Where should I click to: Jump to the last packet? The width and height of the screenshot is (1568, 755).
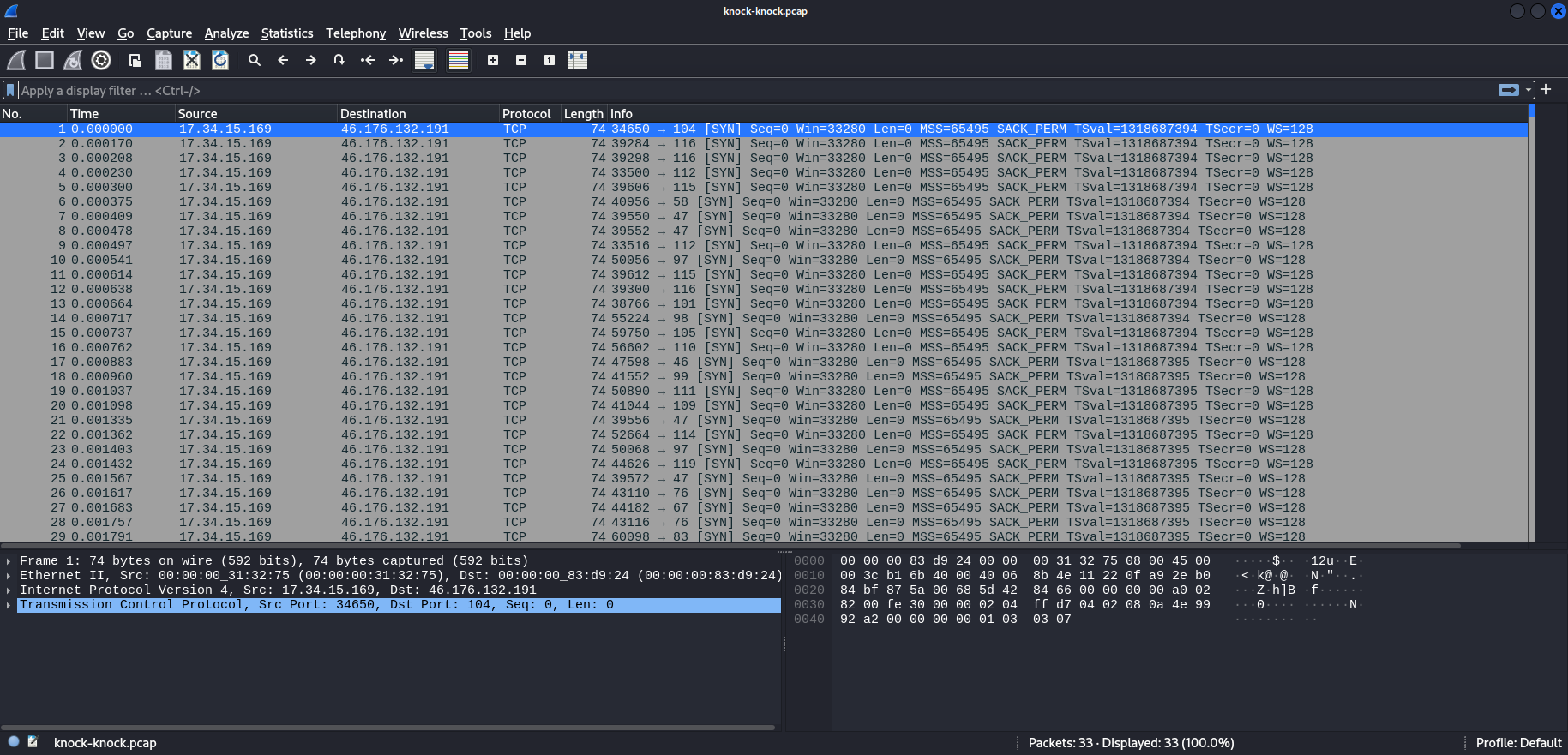click(396, 60)
